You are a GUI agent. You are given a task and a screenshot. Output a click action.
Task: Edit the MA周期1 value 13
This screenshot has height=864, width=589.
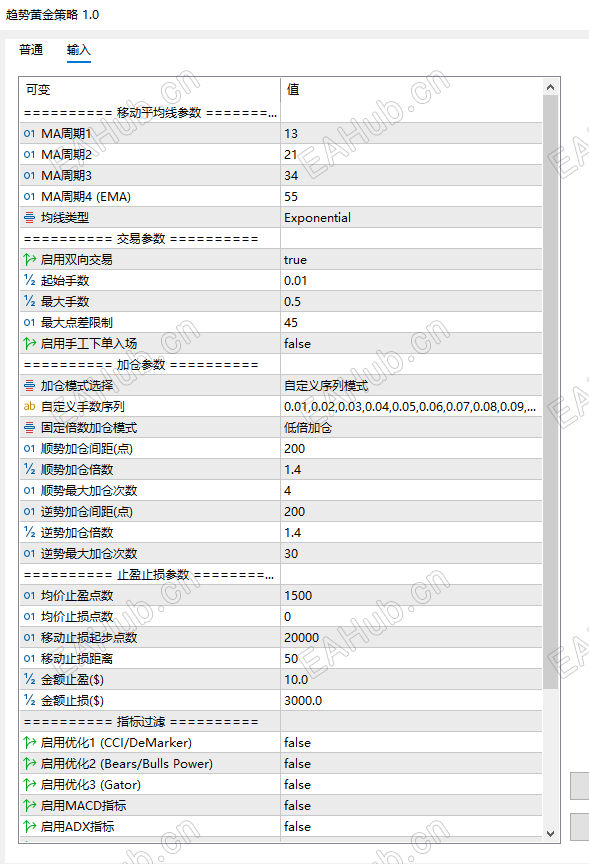coord(411,133)
